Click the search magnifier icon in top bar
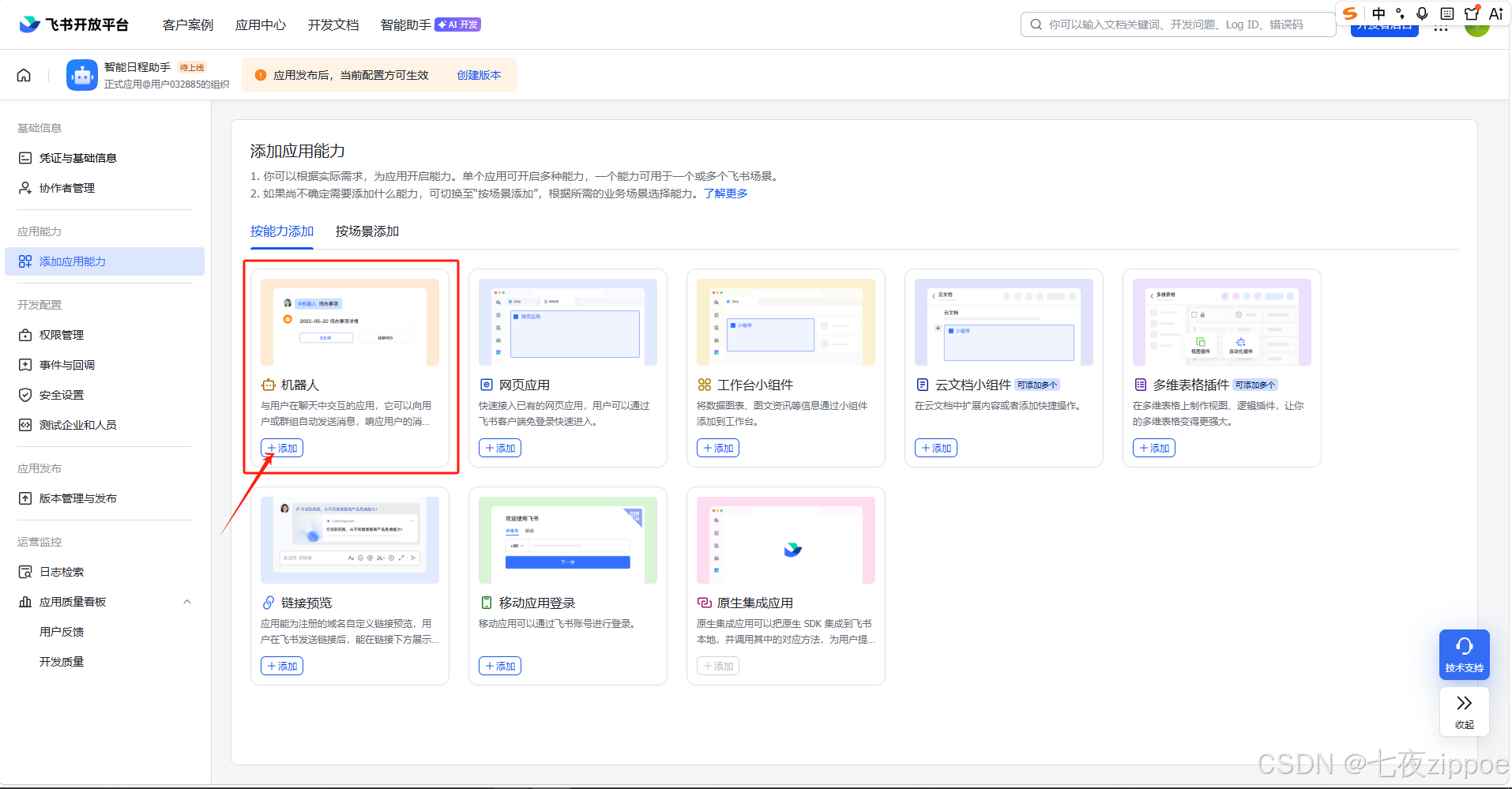The height and width of the screenshot is (789, 1512). click(x=1036, y=24)
